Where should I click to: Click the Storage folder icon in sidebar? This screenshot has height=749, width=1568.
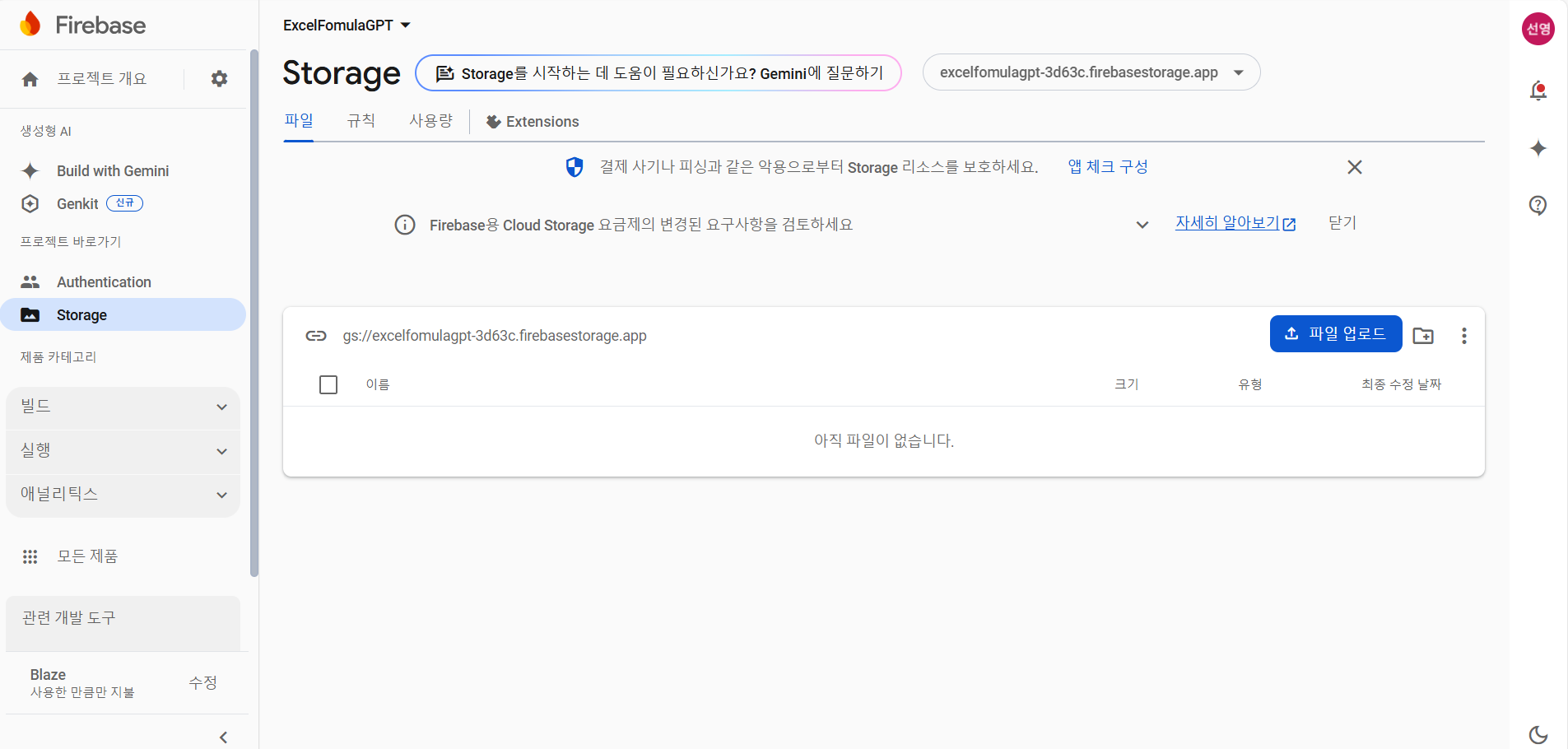pyautogui.click(x=30, y=315)
